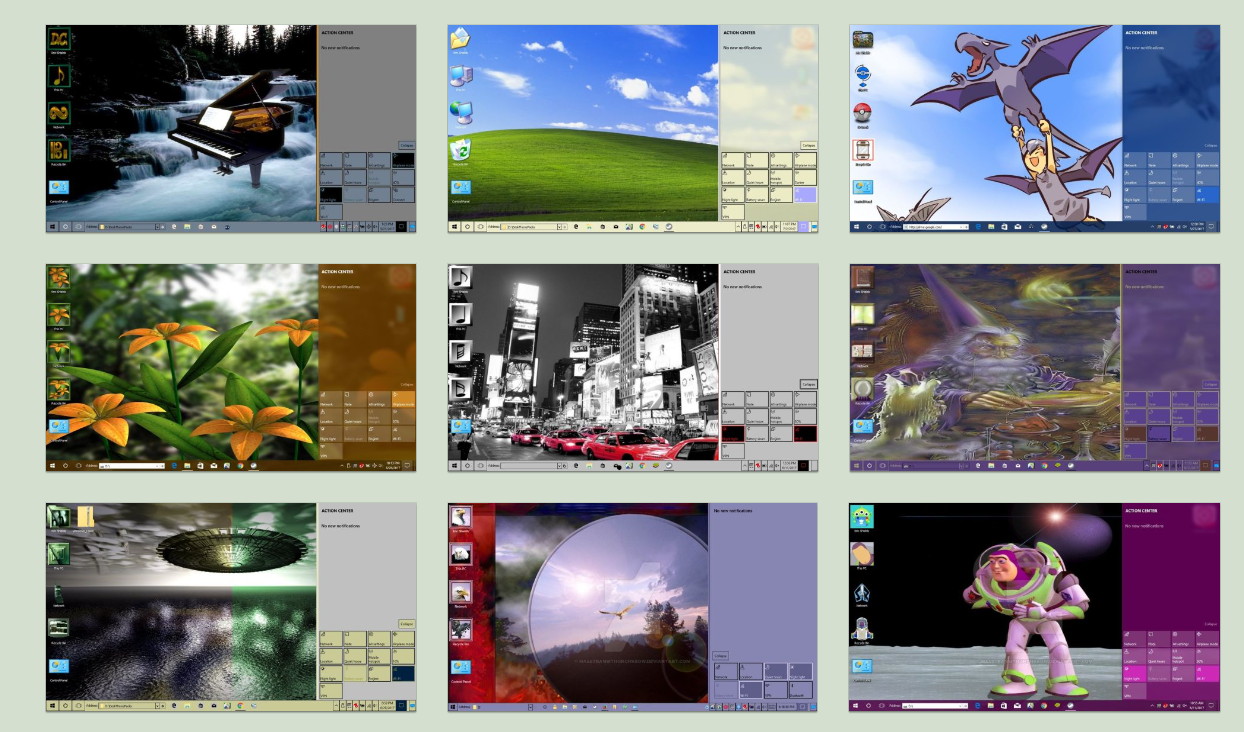Open Control Panel icon on Times Square desktop
The image size is (1244, 732).
point(461,426)
